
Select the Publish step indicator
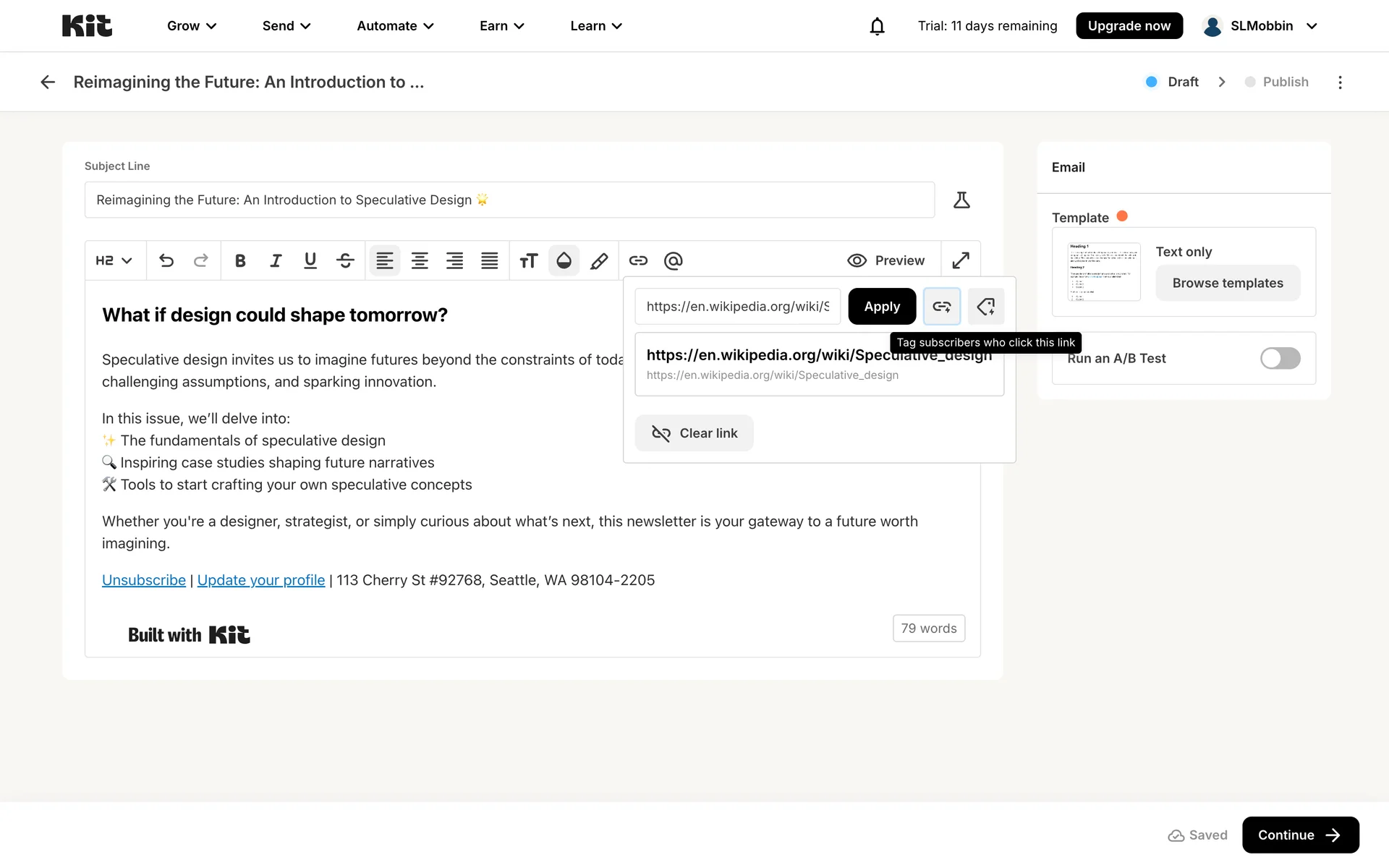pyautogui.click(x=1277, y=82)
